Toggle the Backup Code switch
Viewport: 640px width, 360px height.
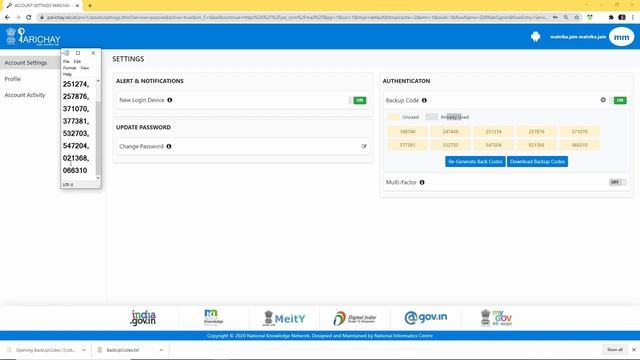(618, 100)
